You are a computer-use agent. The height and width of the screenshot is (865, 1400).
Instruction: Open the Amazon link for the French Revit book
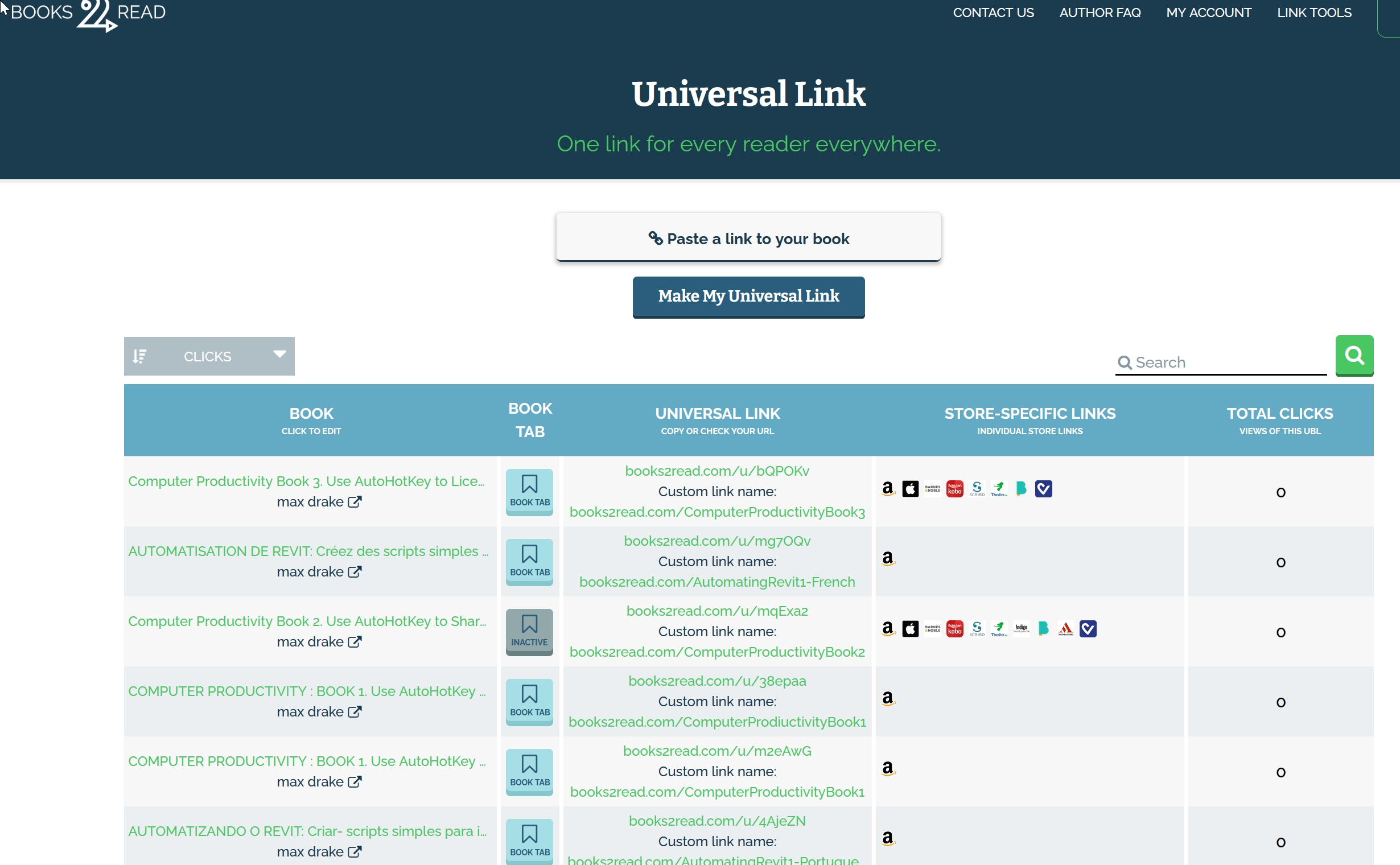click(x=888, y=558)
